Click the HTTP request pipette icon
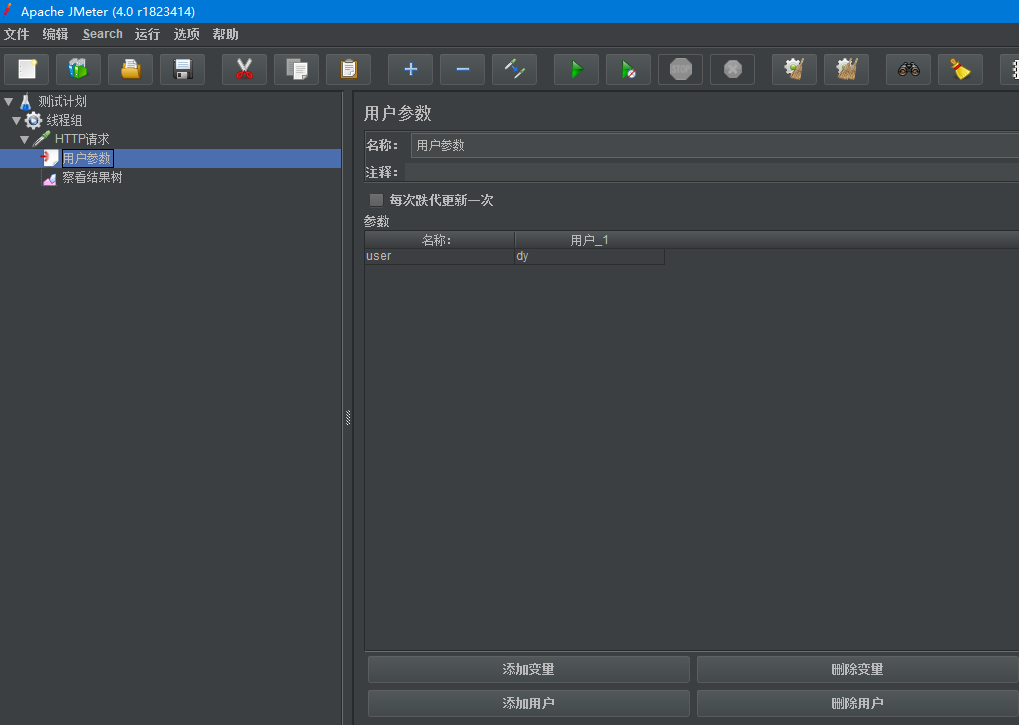This screenshot has height=725, width=1019. [x=42, y=139]
